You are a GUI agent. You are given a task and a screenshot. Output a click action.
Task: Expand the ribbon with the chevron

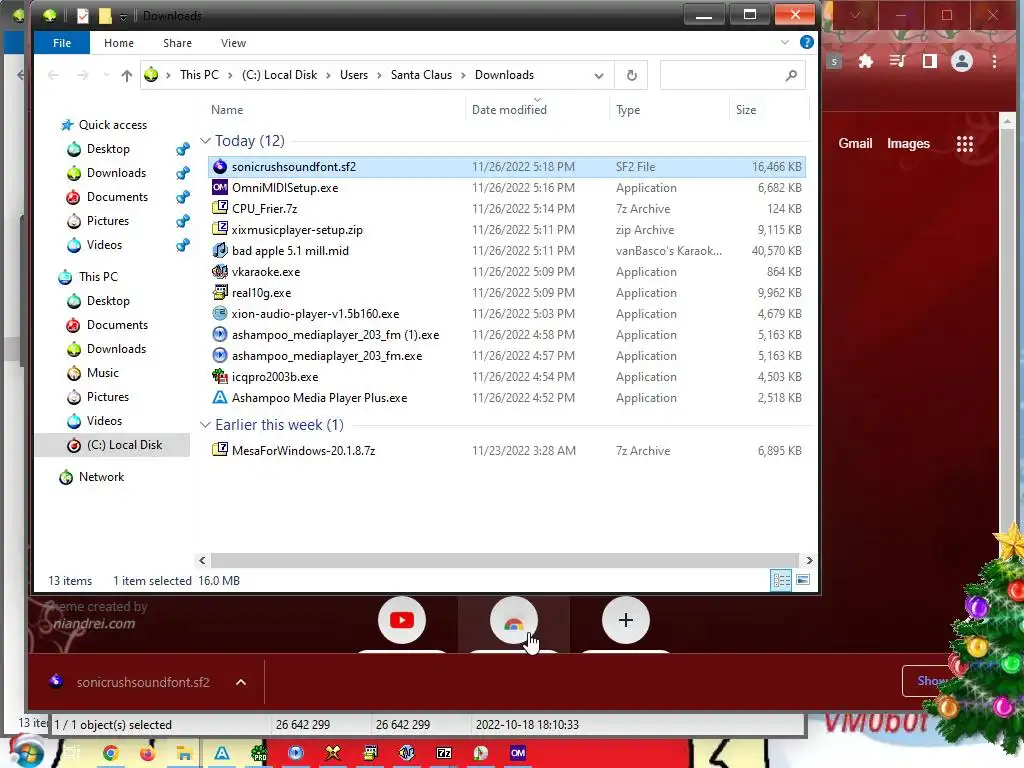click(784, 42)
